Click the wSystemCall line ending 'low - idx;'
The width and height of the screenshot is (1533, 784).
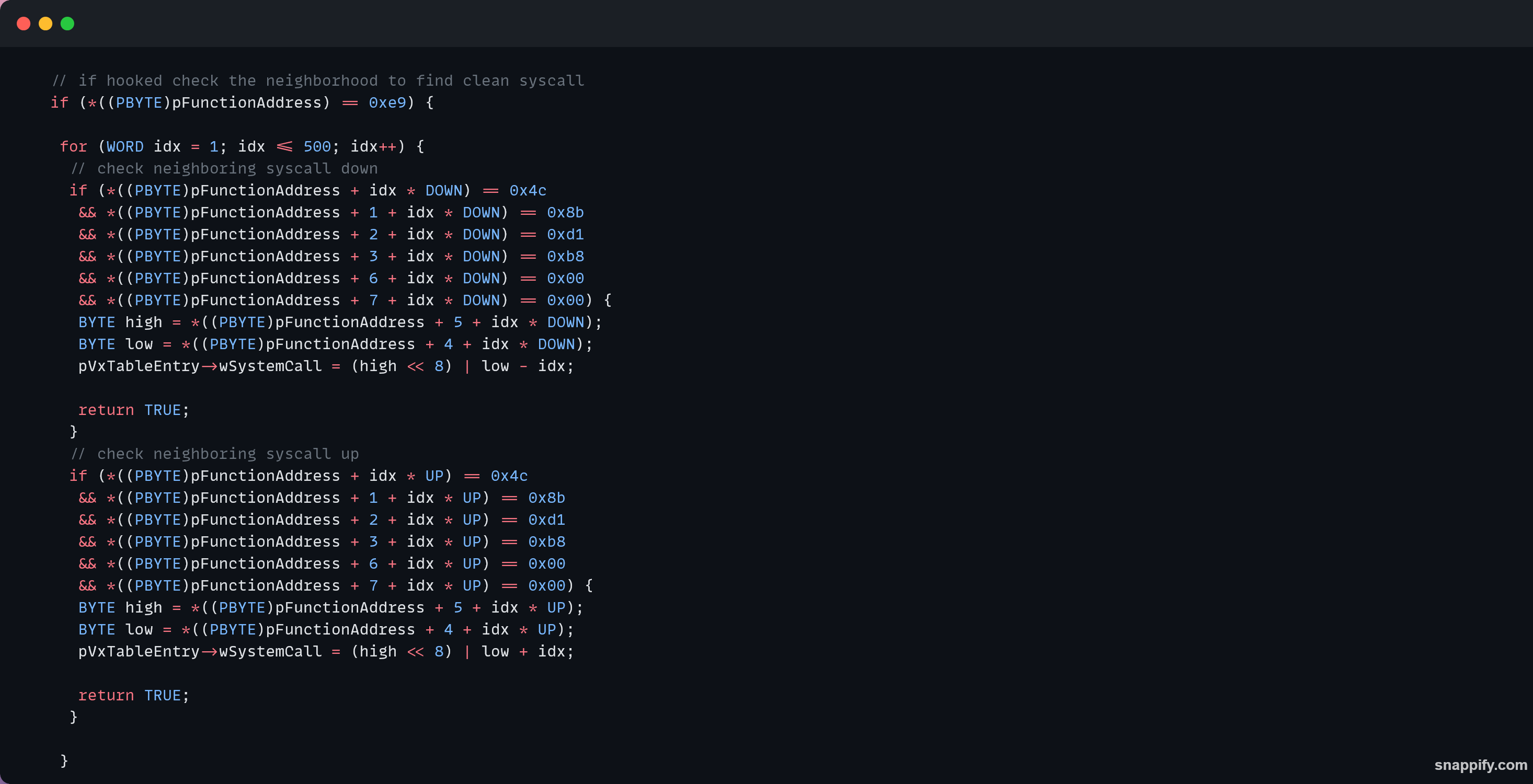(x=326, y=366)
